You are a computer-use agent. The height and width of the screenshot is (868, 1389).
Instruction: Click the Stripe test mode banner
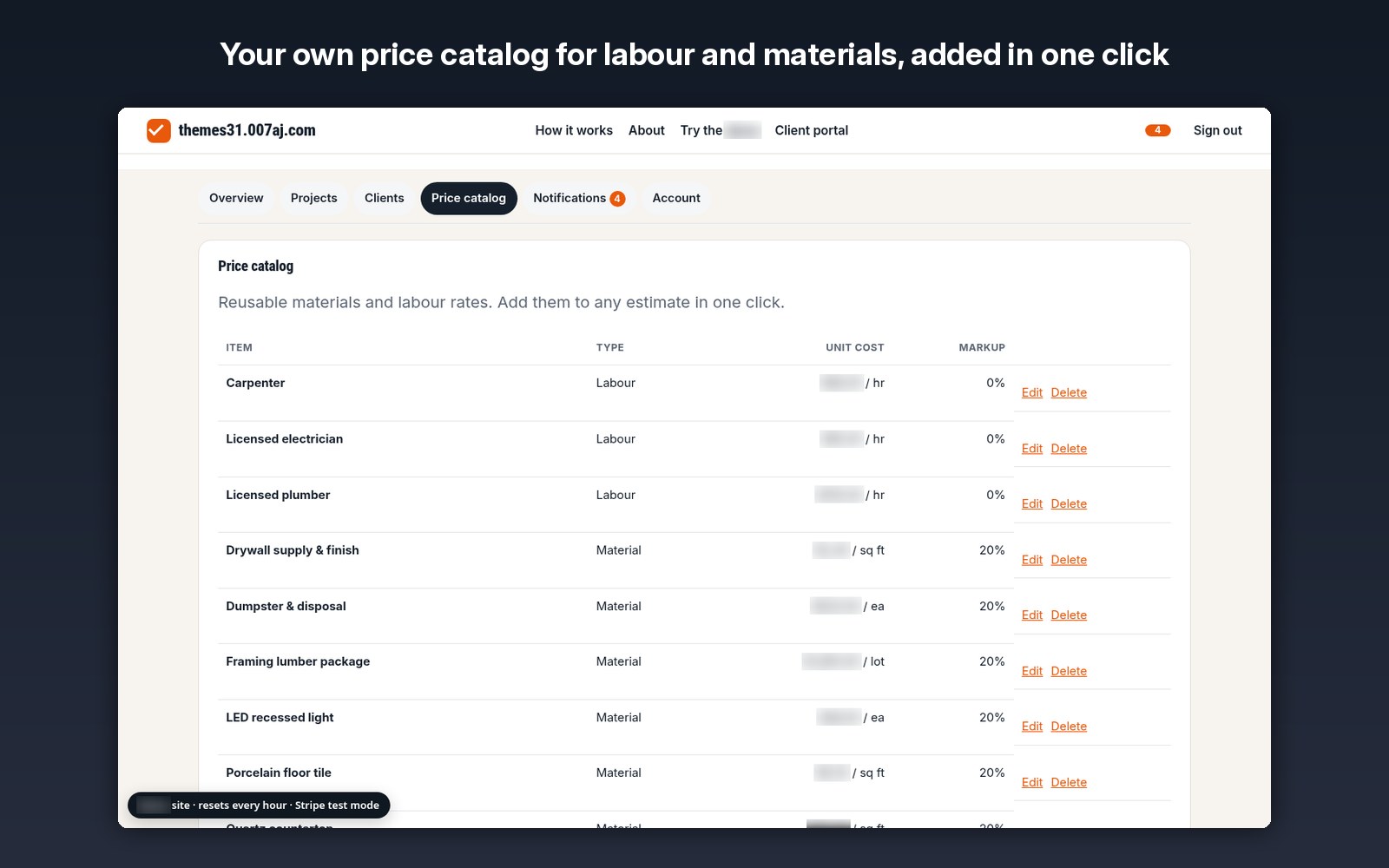pyautogui.click(x=259, y=806)
